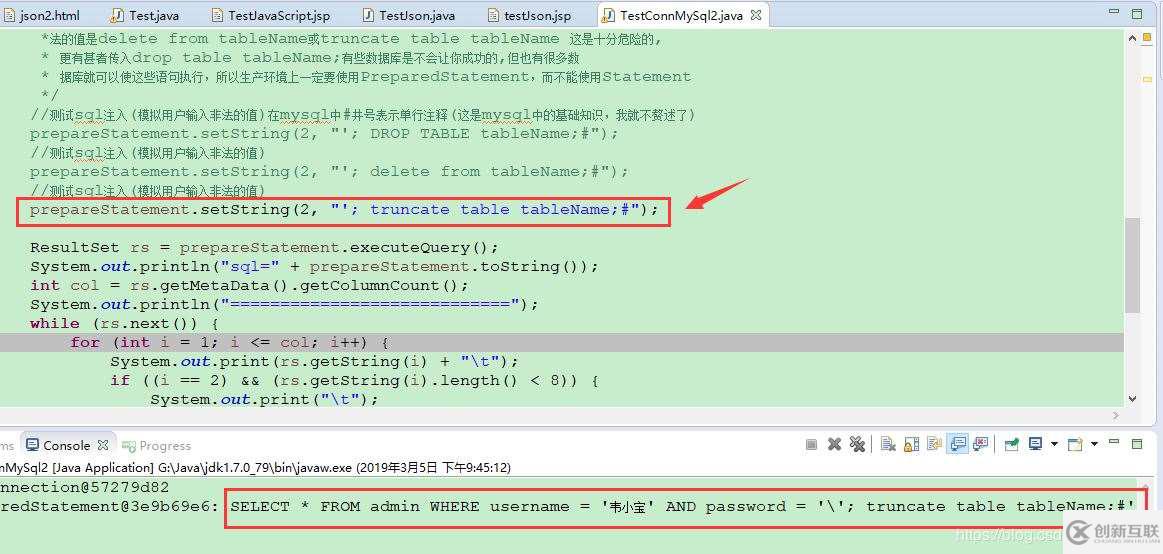Click editor scrollbar up arrow
This screenshot has width=1163, height=554.
(1133, 39)
